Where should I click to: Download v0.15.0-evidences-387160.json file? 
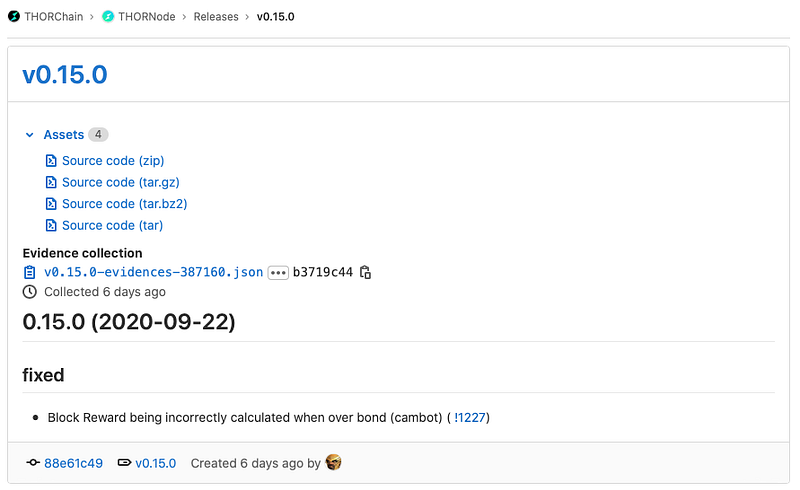154,272
